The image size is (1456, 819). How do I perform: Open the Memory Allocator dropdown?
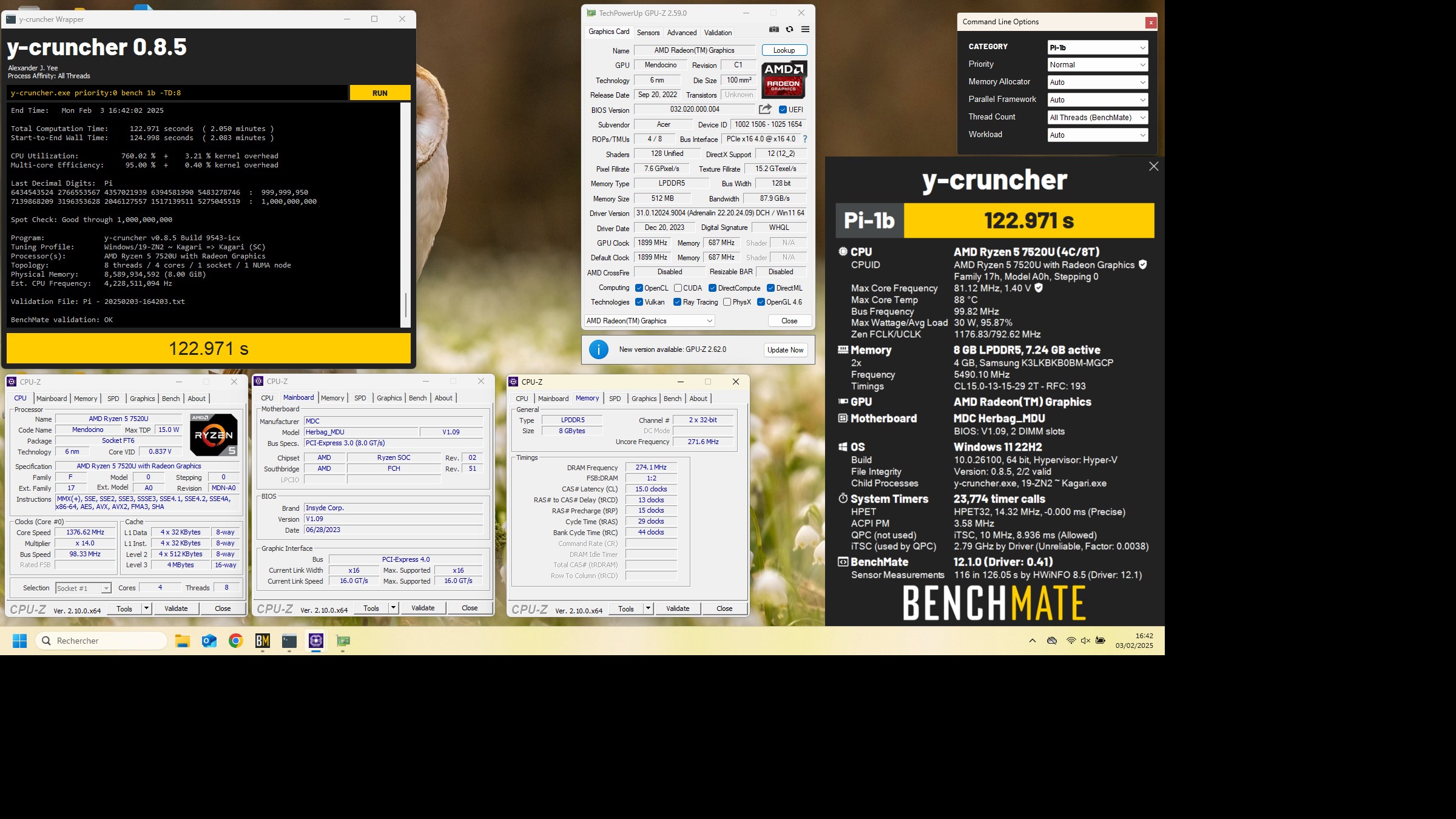pyautogui.click(x=1097, y=83)
